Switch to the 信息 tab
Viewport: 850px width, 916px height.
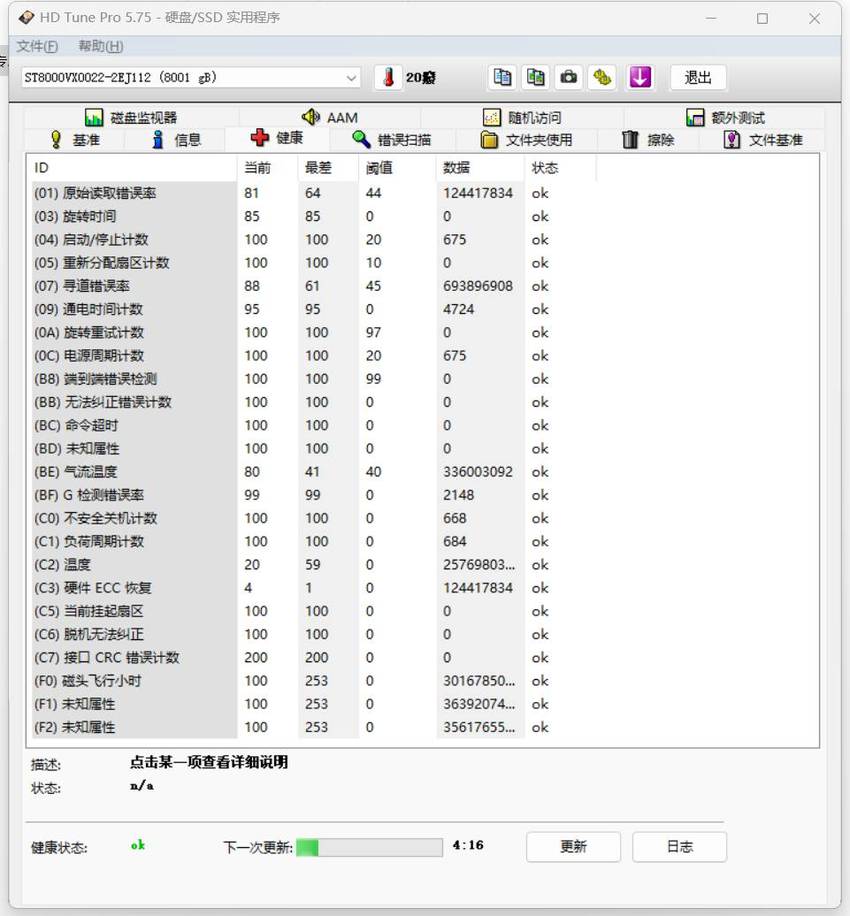tap(175, 140)
